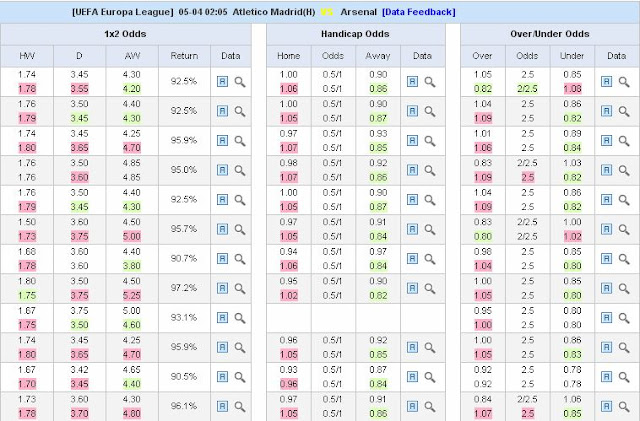Click magnifier in handicap row with home 0.98

[430, 170]
